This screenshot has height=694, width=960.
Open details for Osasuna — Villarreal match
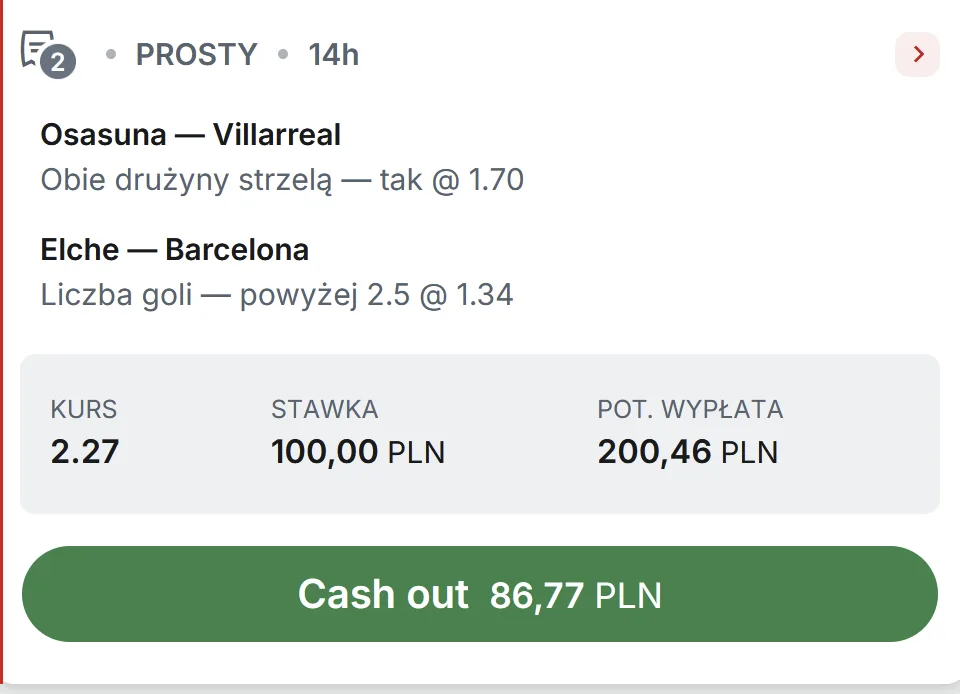(x=190, y=134)
